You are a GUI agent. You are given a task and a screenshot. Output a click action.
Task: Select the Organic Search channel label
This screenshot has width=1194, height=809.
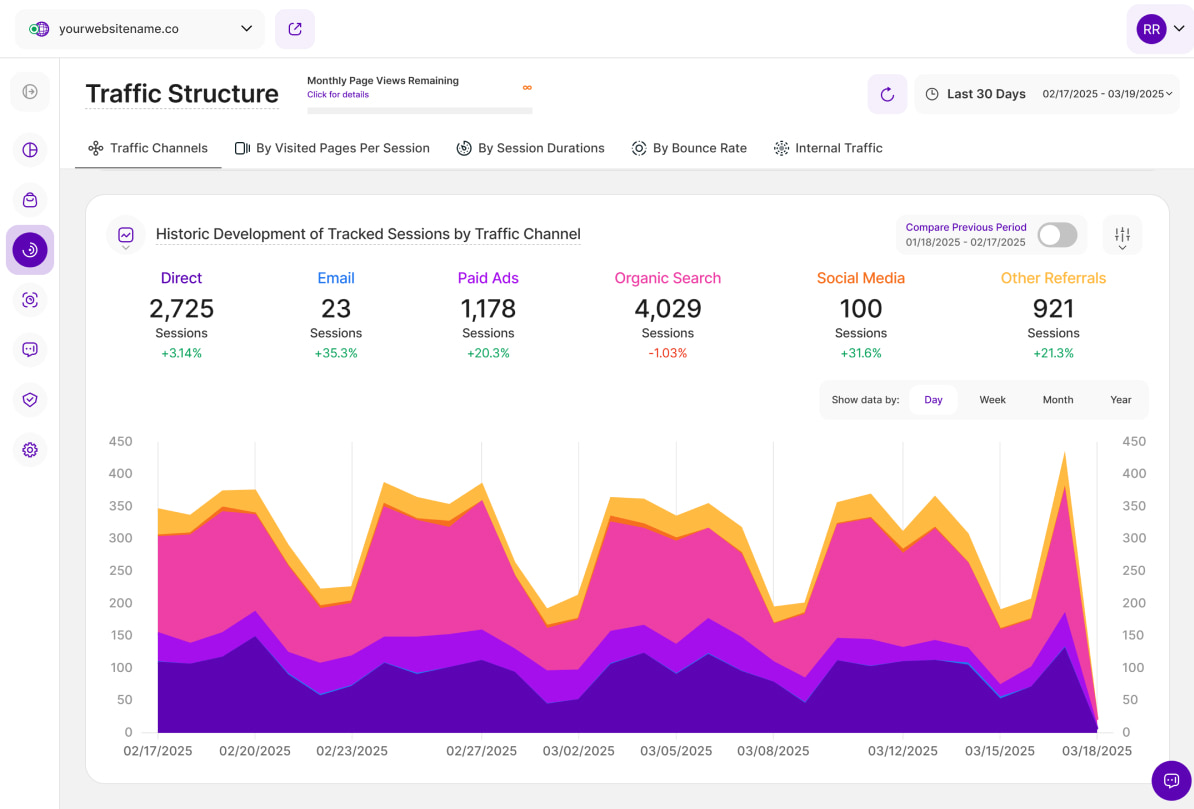click(x=667, y=278)
